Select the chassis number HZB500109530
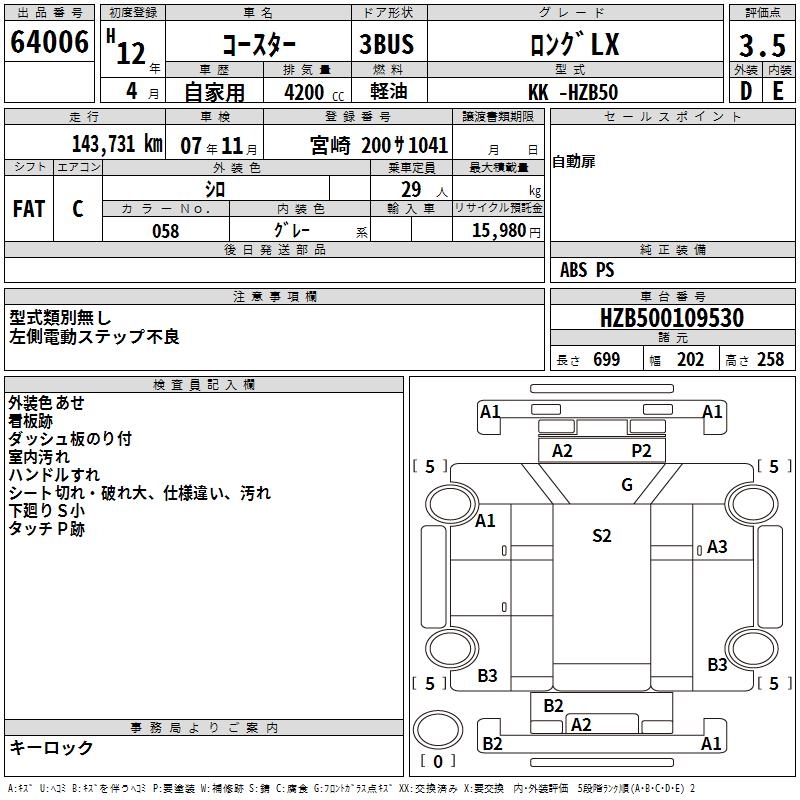800x800 pixels. 672,318
